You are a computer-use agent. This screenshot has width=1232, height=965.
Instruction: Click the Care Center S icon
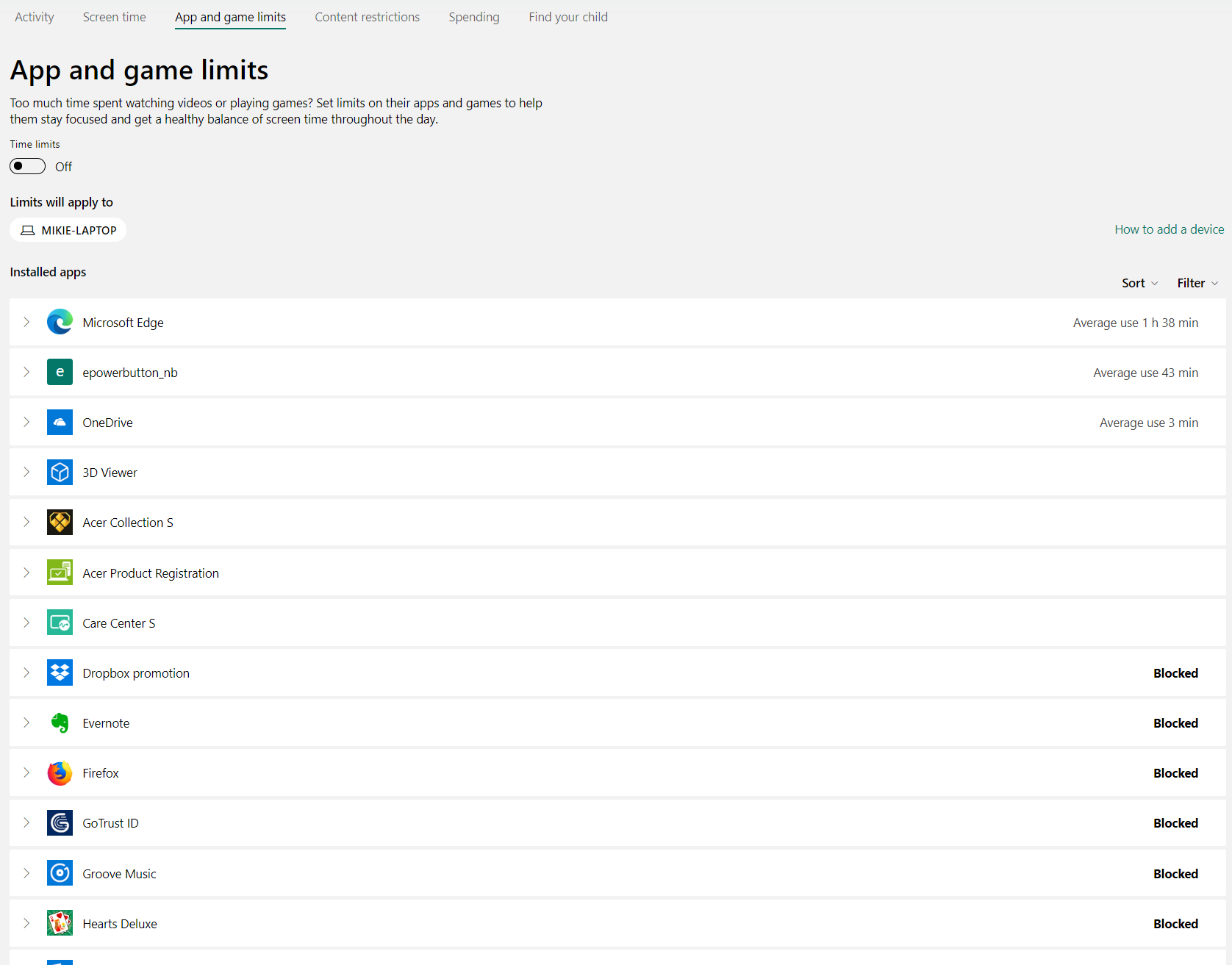tap(60, 623)
